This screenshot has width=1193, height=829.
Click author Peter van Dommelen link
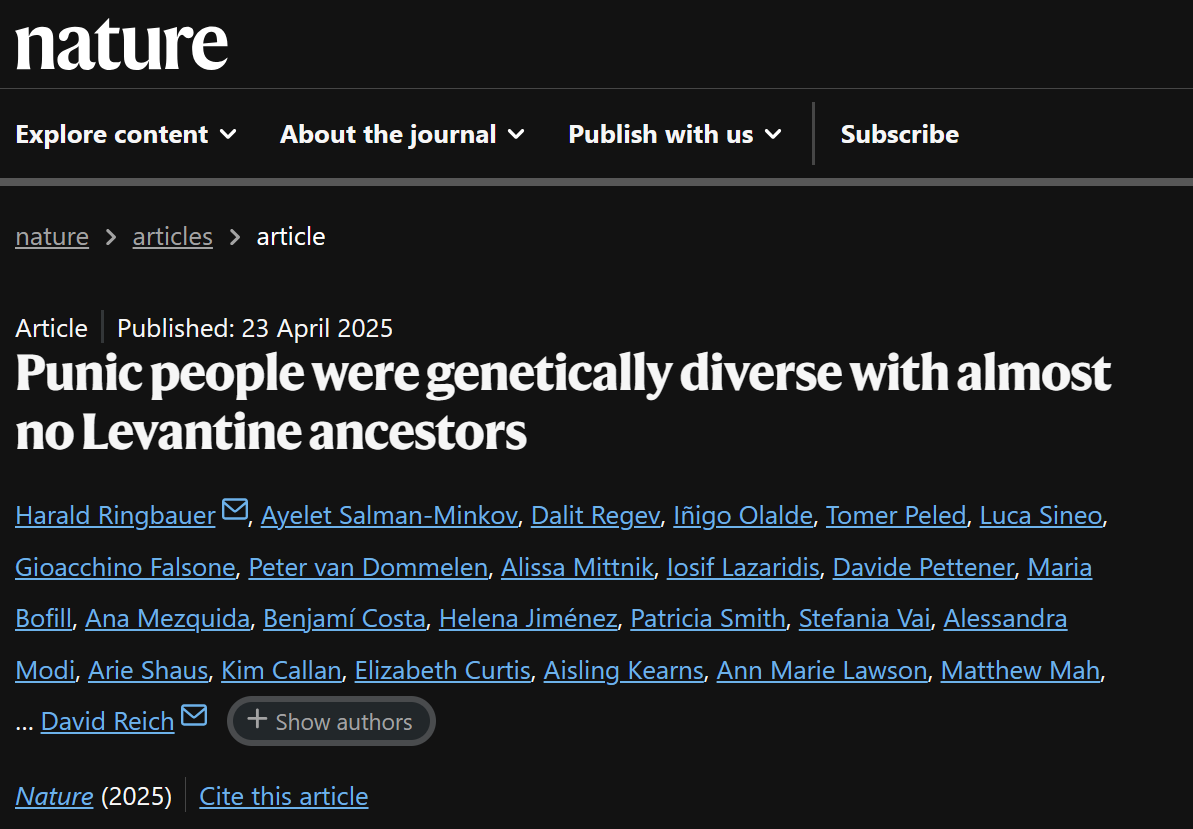click(x=368, y=567)
